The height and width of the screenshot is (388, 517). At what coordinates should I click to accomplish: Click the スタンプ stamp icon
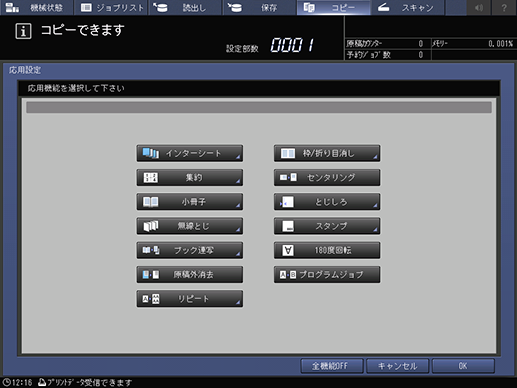(288, 226)
